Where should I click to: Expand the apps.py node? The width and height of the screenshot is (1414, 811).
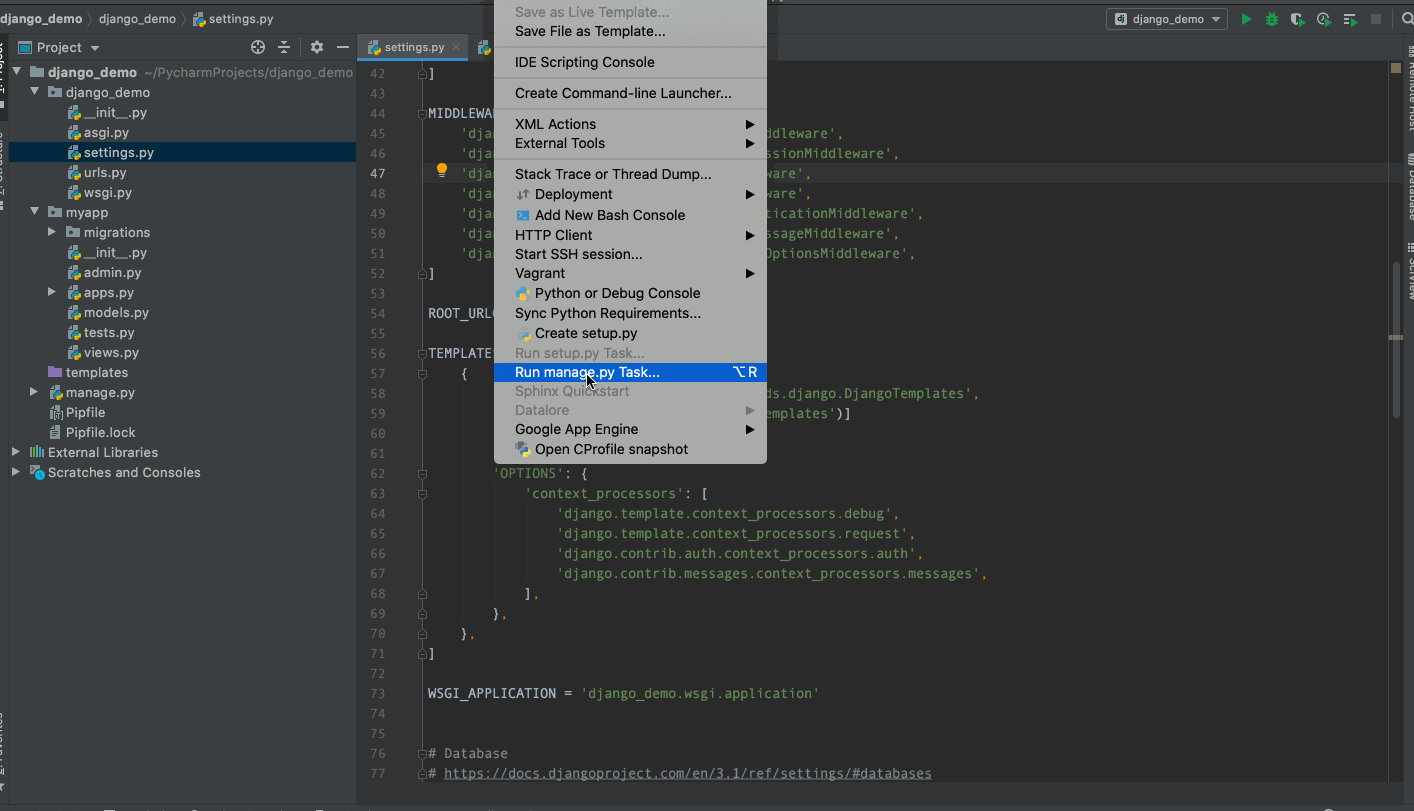point(52,292)
